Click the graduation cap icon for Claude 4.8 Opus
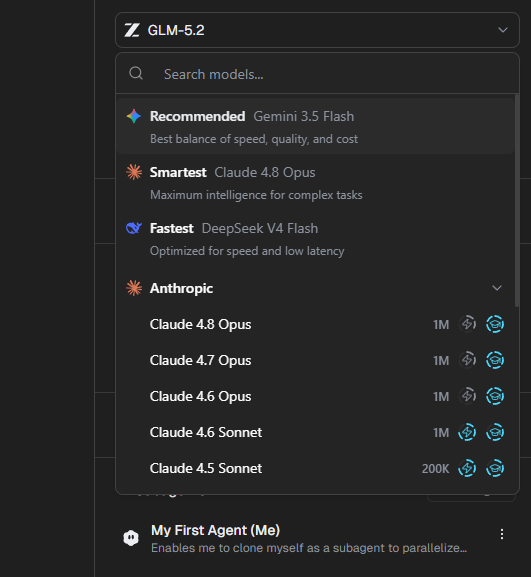This screenshot has height=577, width=531. (x=495, y=324)
